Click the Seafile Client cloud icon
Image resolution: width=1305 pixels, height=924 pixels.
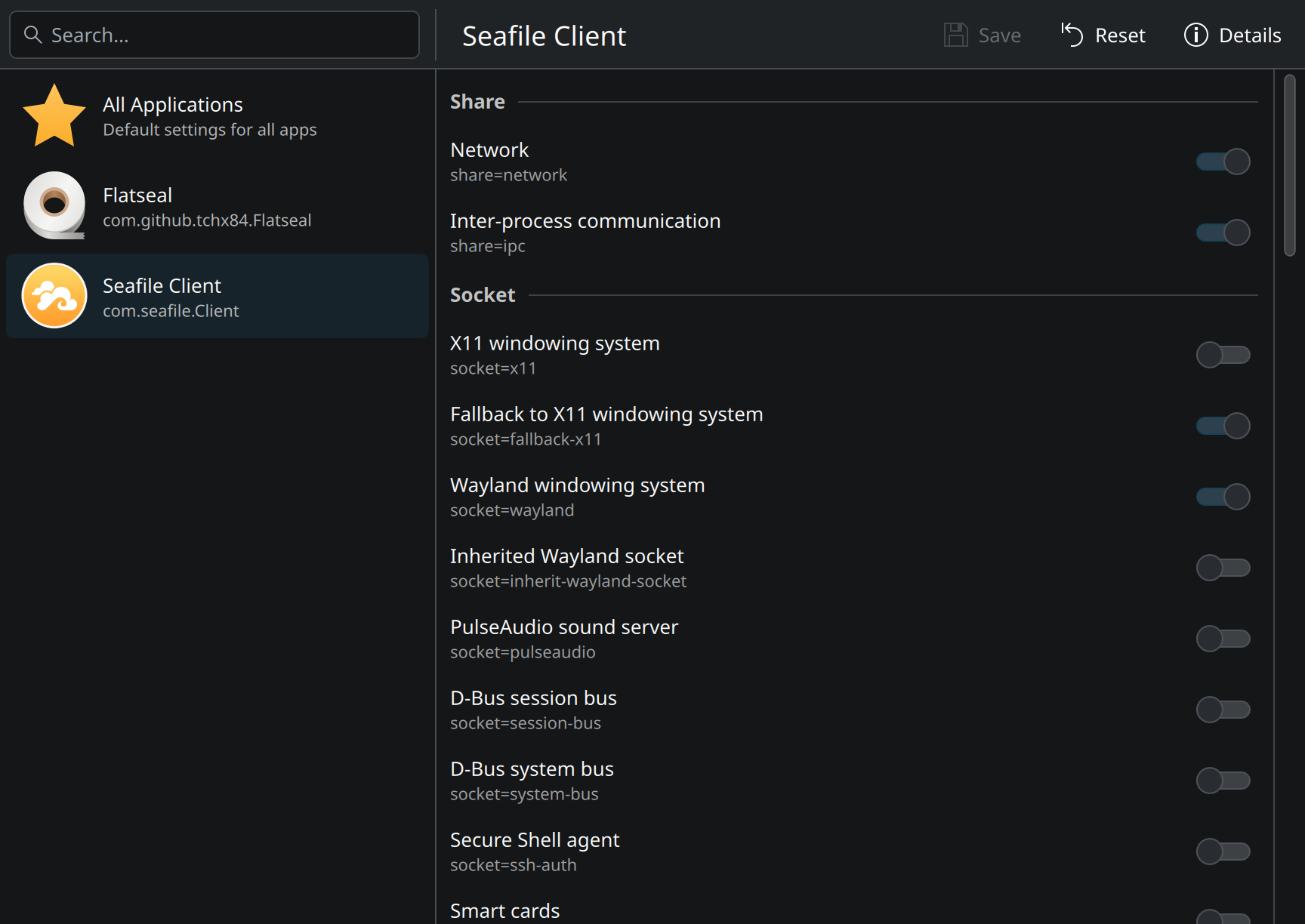click(x=54, y=296)
